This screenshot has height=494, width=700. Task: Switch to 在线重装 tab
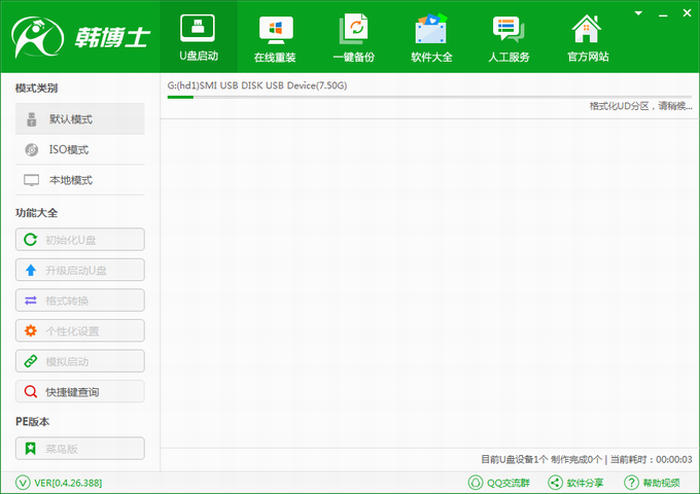276,37
